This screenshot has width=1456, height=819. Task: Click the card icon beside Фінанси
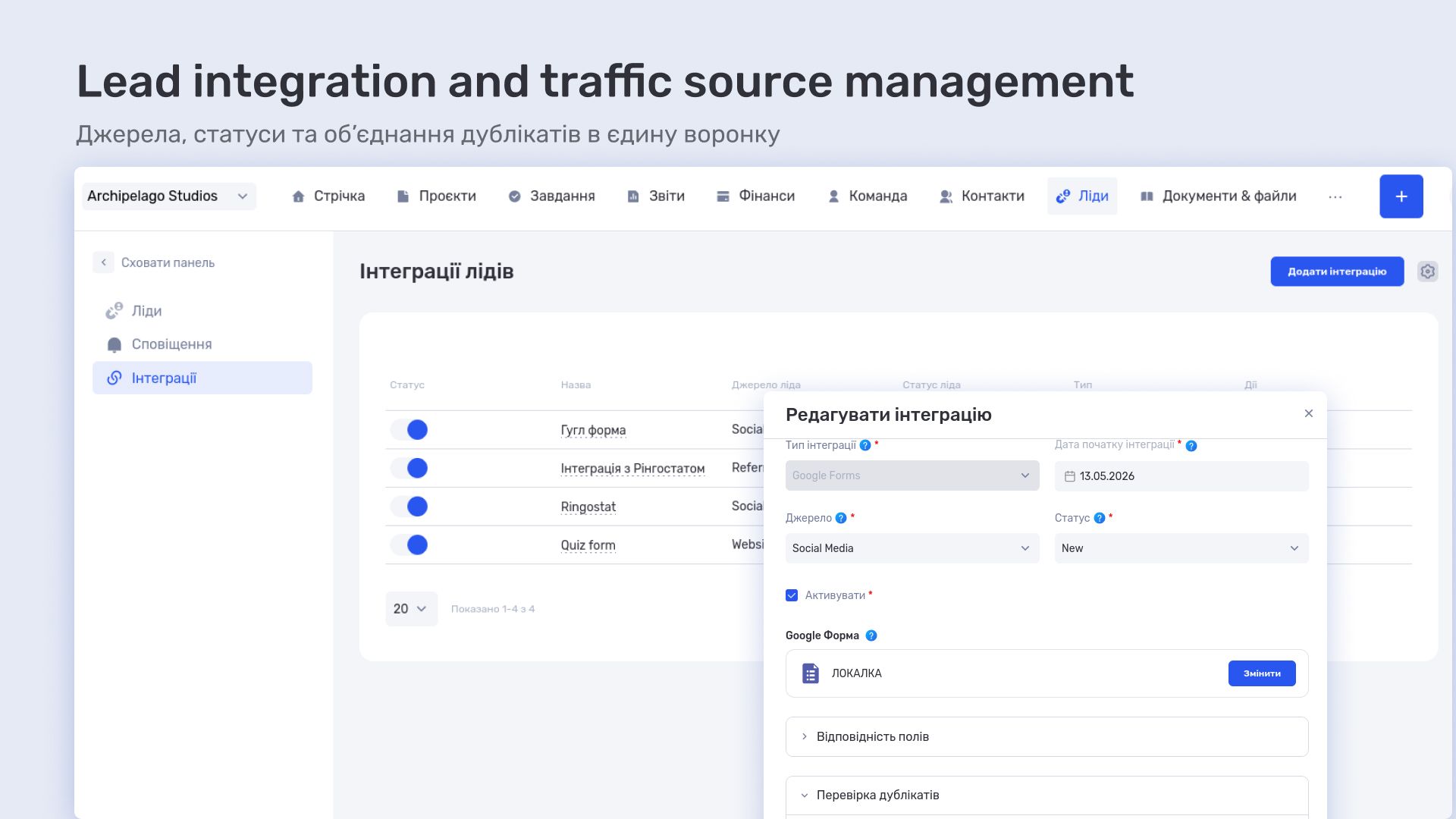pos(723,196)
